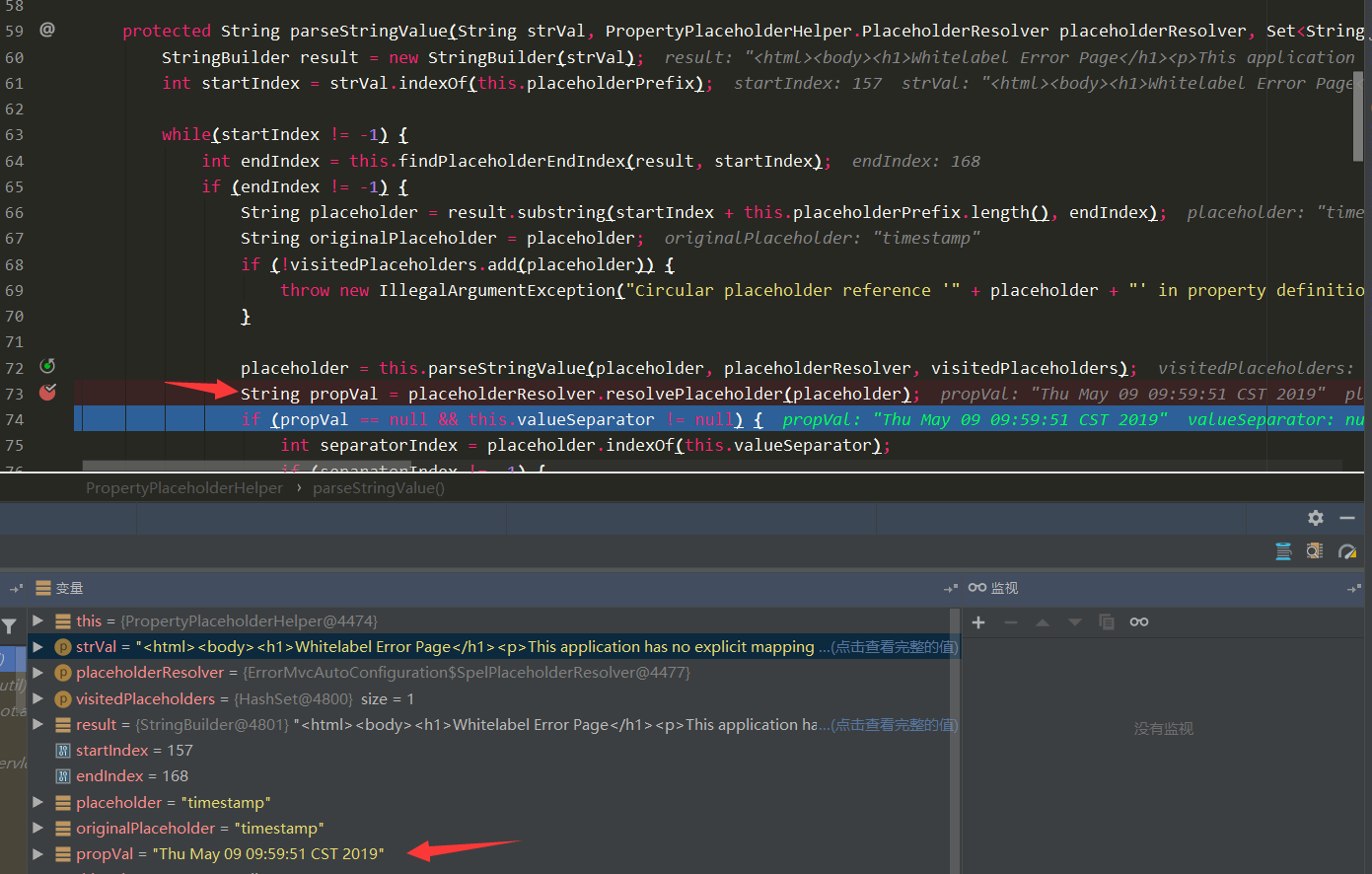Click findPlaceholderEndIndex call on line 63
Viewport: 1372px width, 874px height.
(x=512, y=161)
